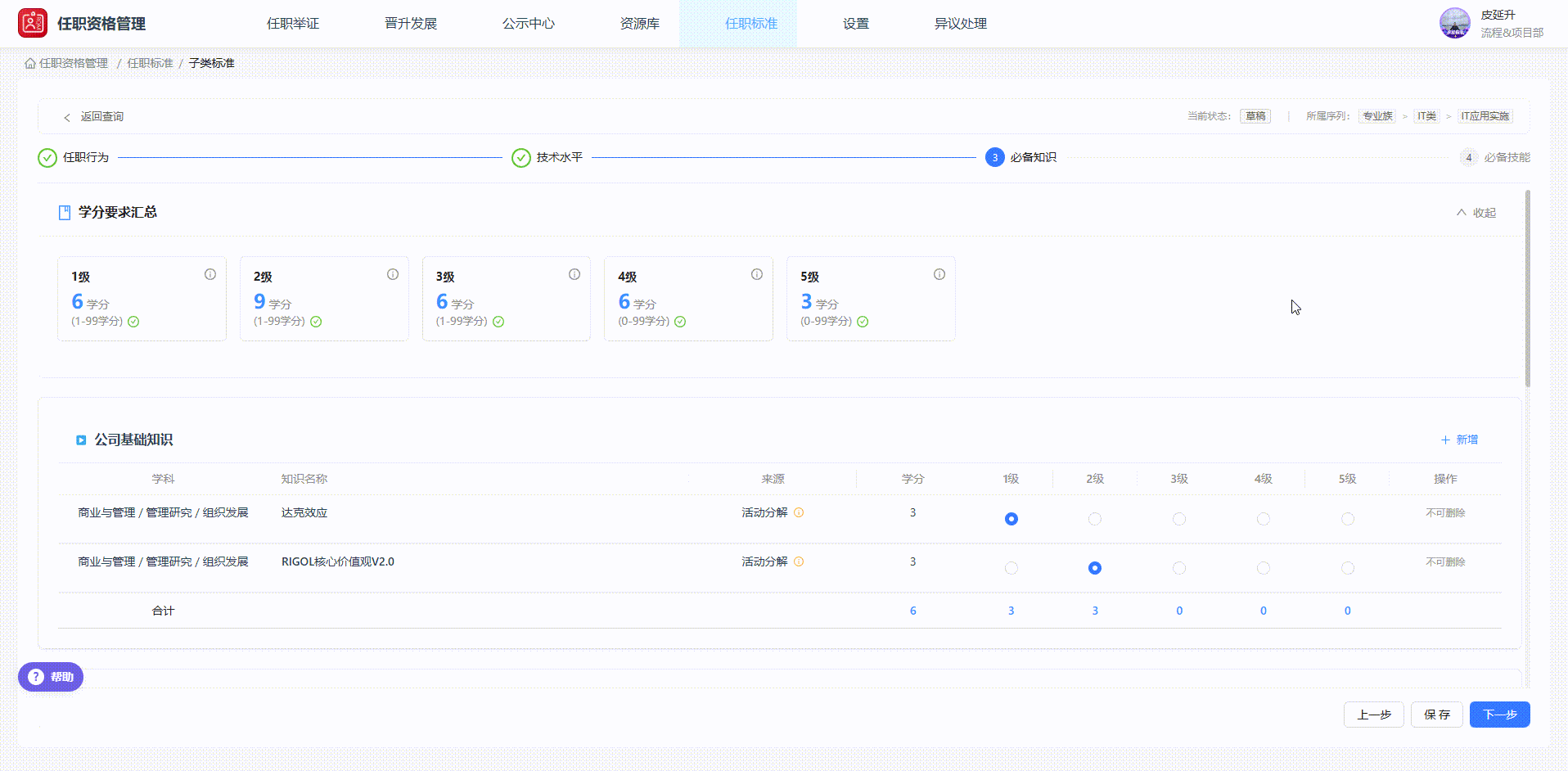Click the 保存 button

[1436, 715]
